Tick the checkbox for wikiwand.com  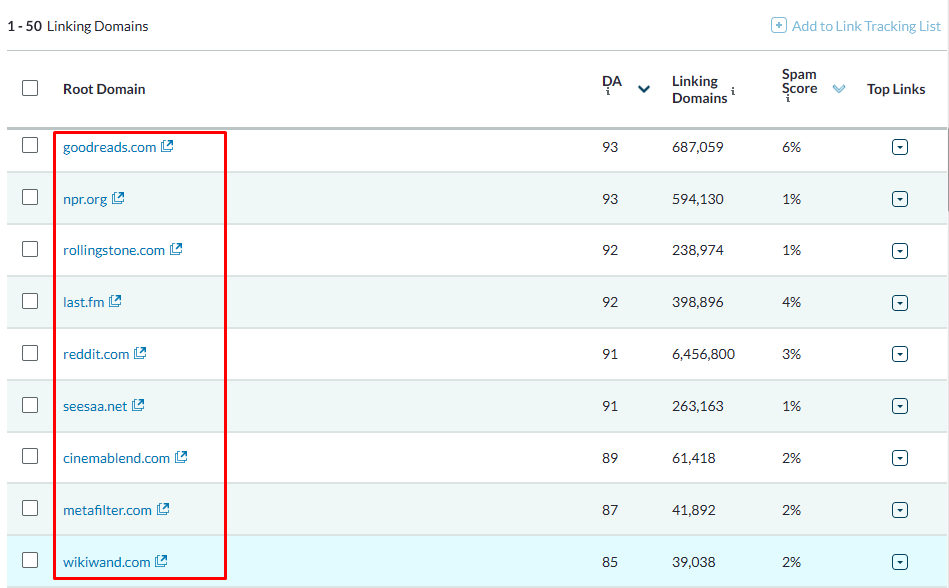[30, 560]
